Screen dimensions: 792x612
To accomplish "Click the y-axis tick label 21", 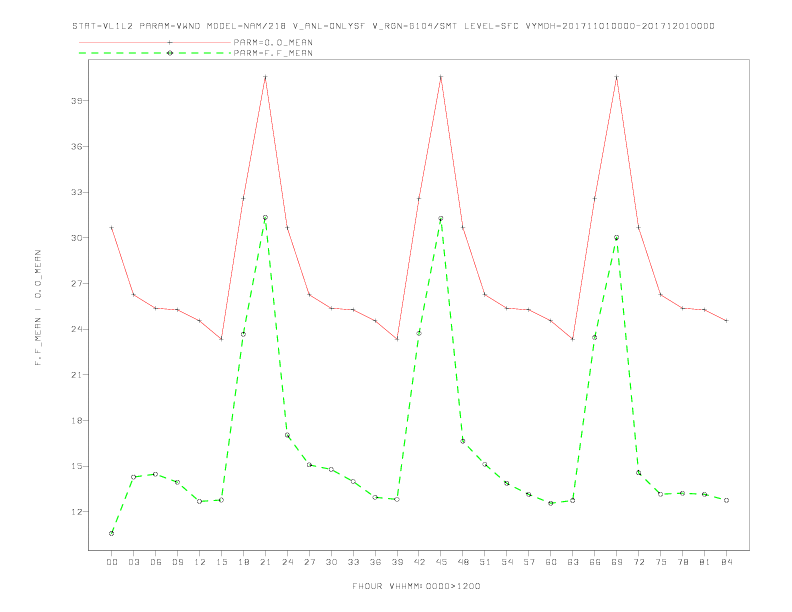I will click(x=77, y=375).
